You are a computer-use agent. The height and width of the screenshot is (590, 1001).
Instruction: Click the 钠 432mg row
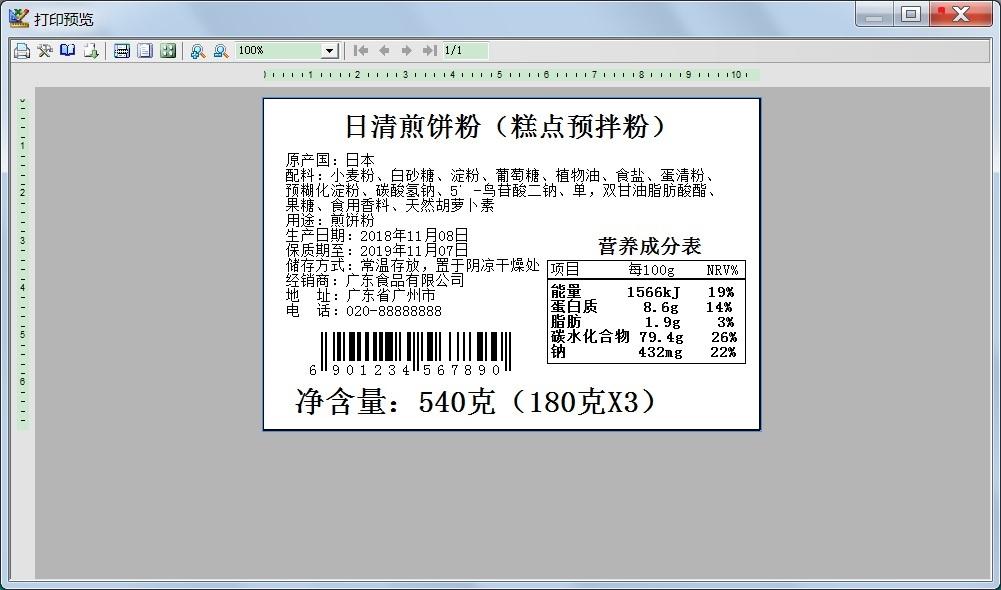(643, 352)
